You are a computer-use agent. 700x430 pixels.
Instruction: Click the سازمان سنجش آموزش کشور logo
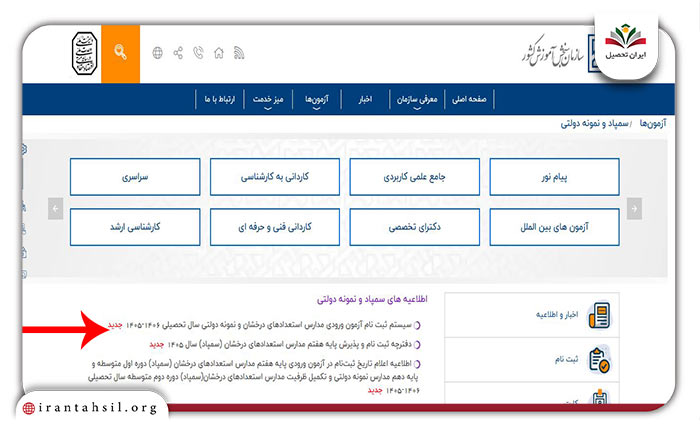click(554, 54)
